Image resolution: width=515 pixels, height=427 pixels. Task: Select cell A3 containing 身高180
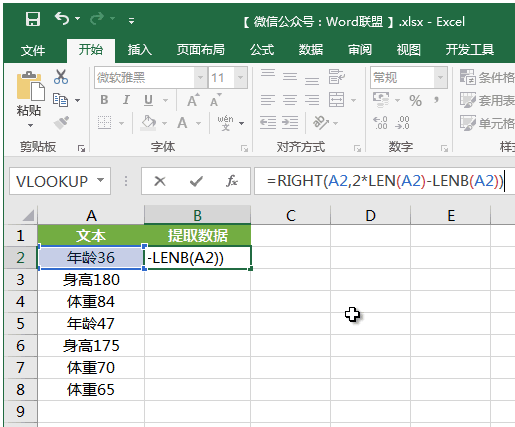(x=91, y=279)
